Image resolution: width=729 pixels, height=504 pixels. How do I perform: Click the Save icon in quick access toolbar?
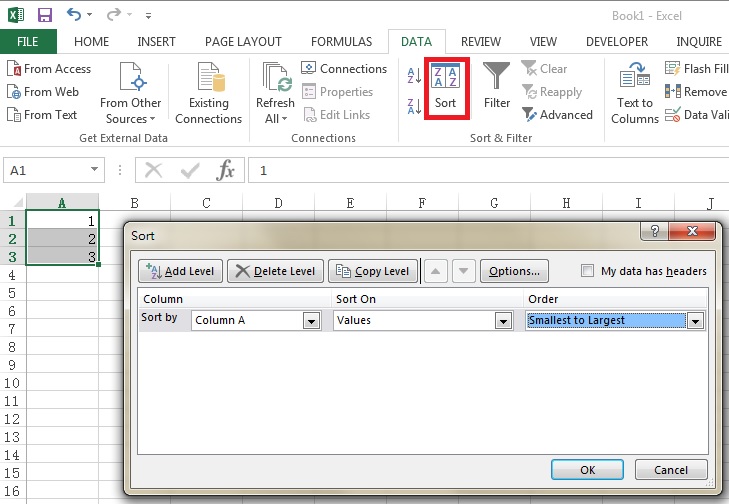[x=45, y=15]
